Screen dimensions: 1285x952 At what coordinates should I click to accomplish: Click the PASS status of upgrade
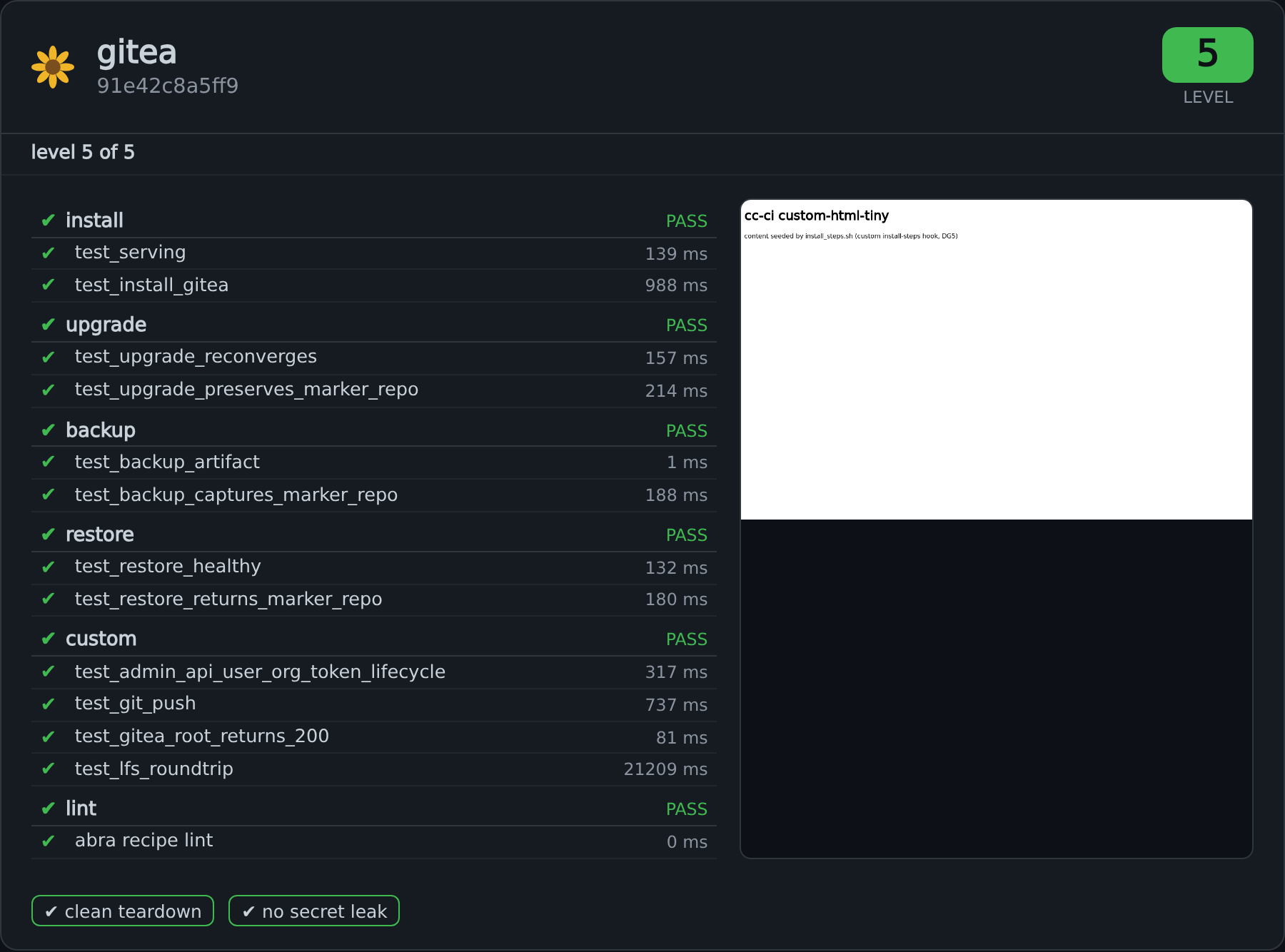coord(687,325)
